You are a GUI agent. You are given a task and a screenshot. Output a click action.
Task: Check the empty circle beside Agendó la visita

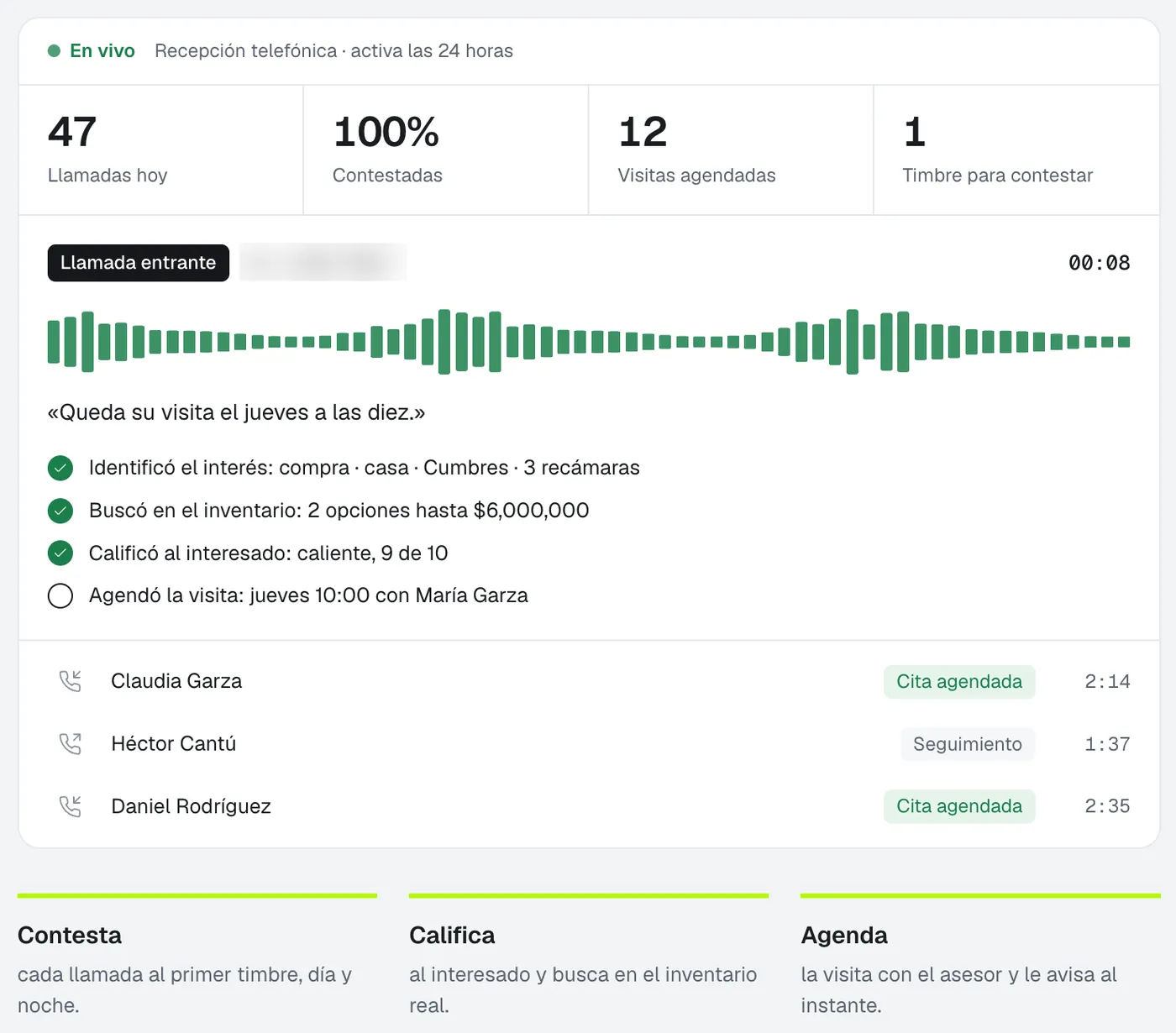pyautogui.click(x=60, y=596)
